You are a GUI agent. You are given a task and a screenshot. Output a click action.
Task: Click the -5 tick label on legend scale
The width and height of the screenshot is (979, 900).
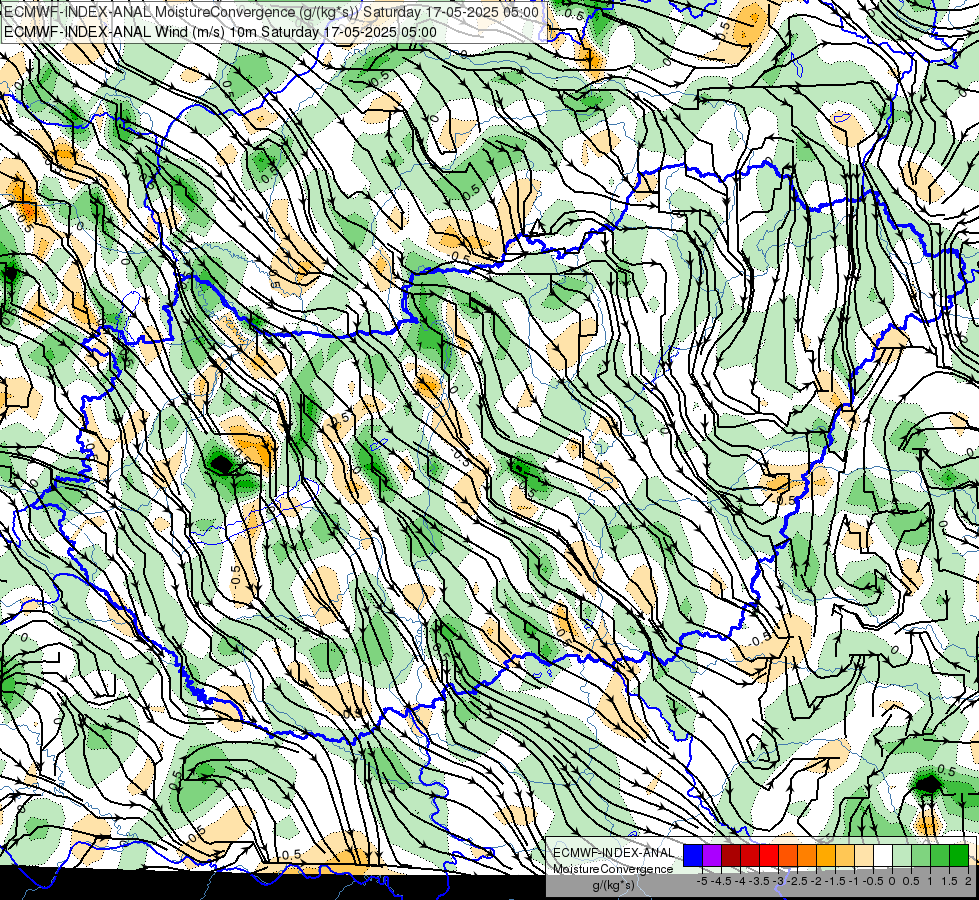(x=702, y=881)
